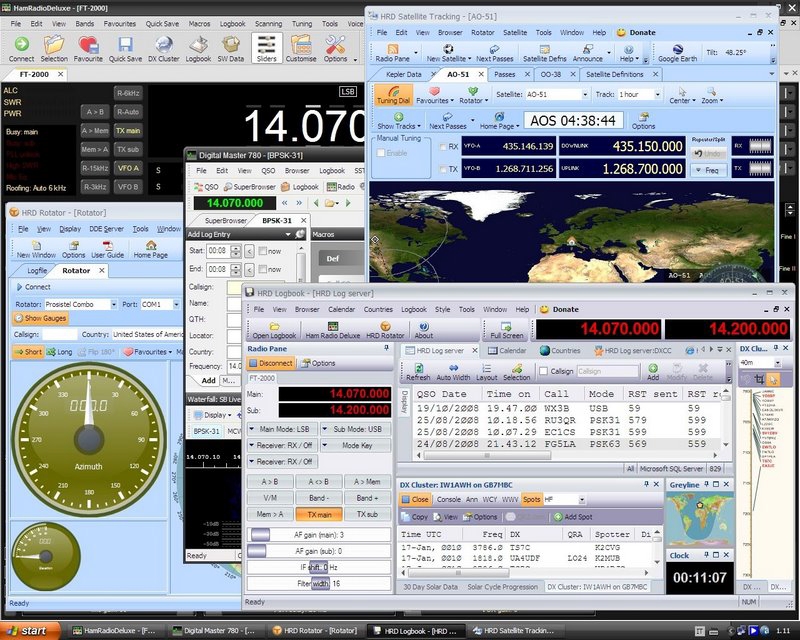The width and height of the screenshot is (800, 640).
Task: Open Logbook menu in HamRadioDeluxe menu bar
Action: tap(232, 23)
